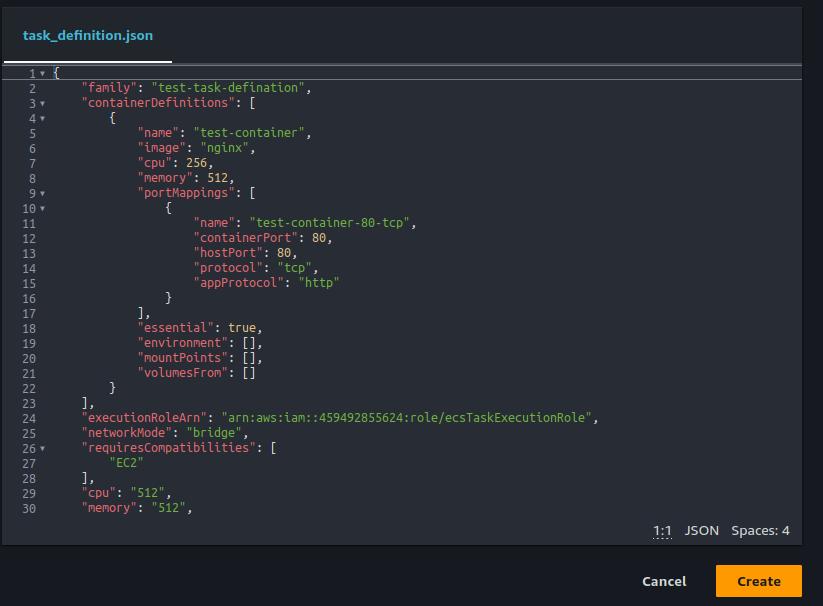The image size is (823, 606).
Task: Click the "test-container-80-tcp" port name value
Action: (x=328, y=223)
